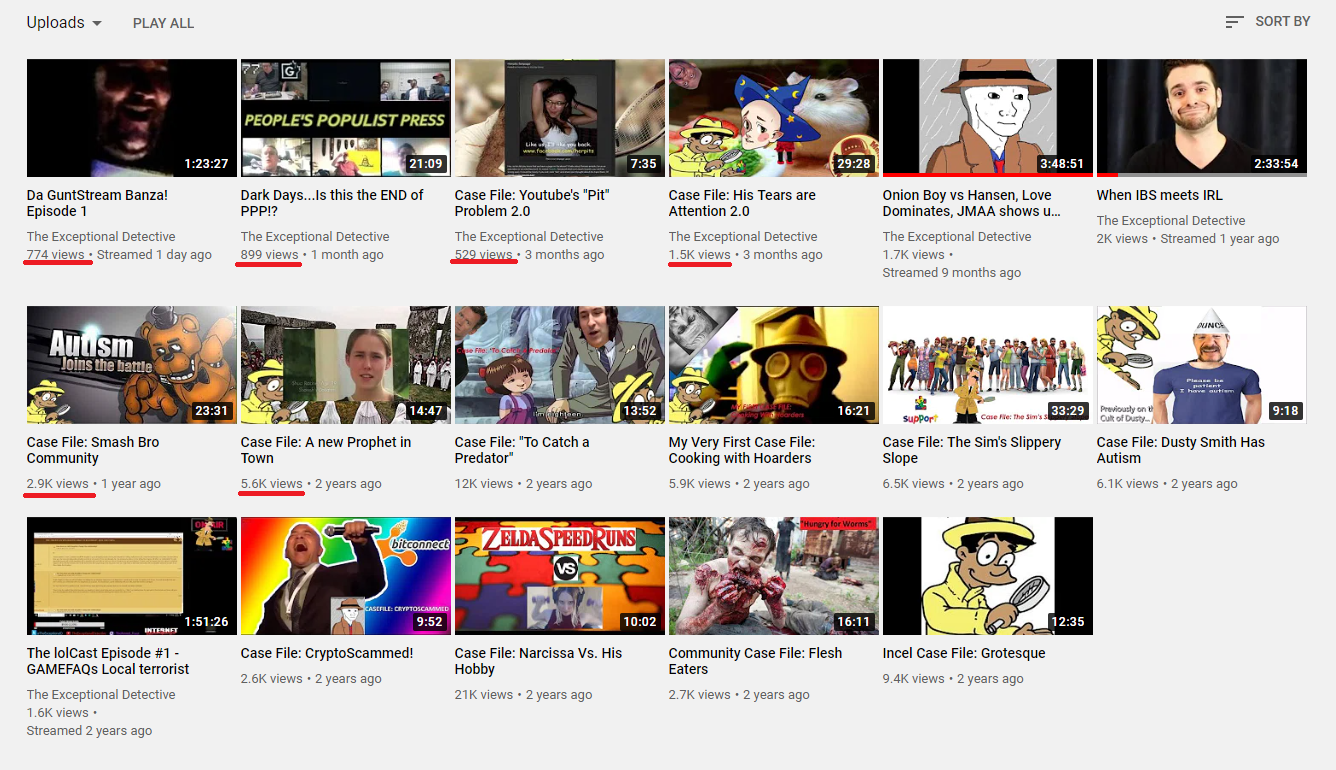Click the 'Streamed 9 months ago' text

coord(952,273)
